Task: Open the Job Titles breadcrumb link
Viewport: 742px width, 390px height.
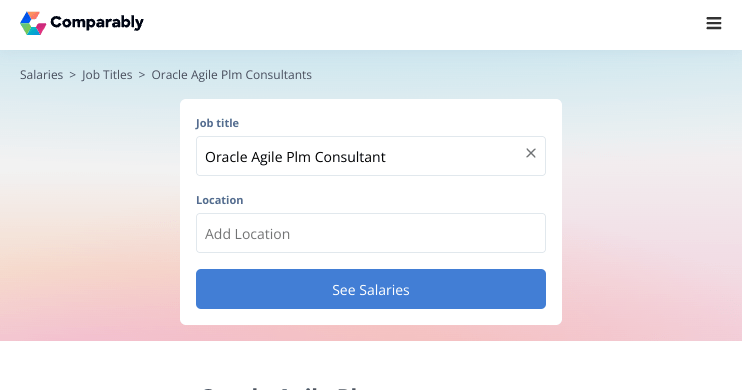Action: (107, 75)
